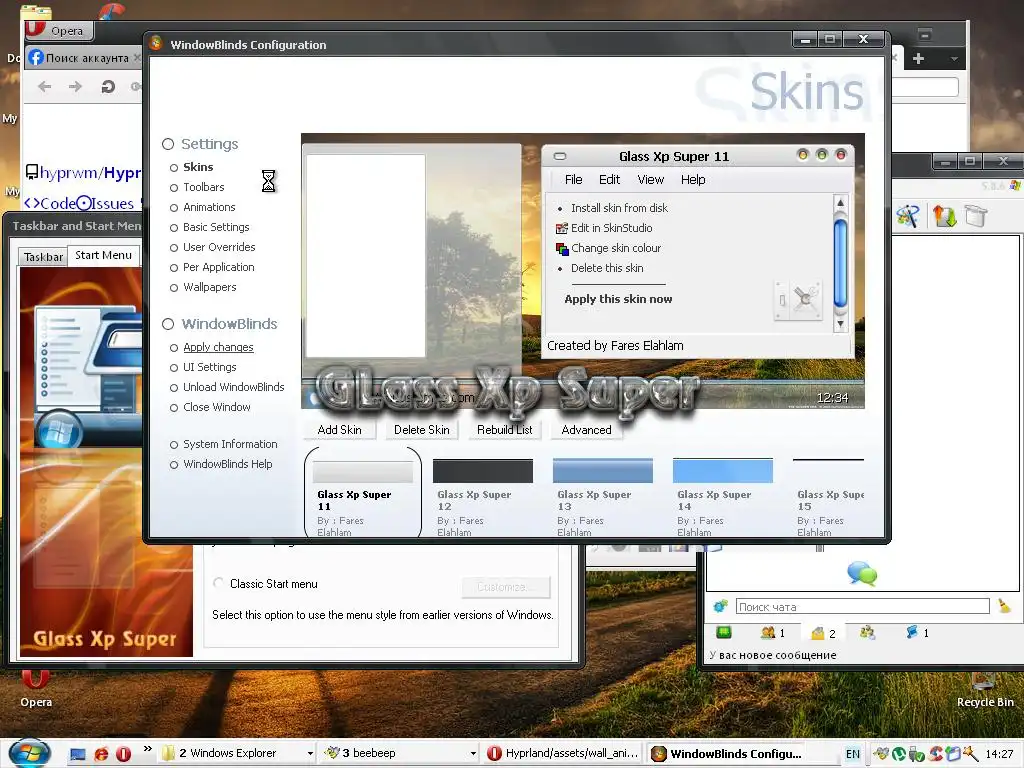Click the BeeBeep chat search field
The width and height of the screenshot is (1024, 768).
coord(862,607)
